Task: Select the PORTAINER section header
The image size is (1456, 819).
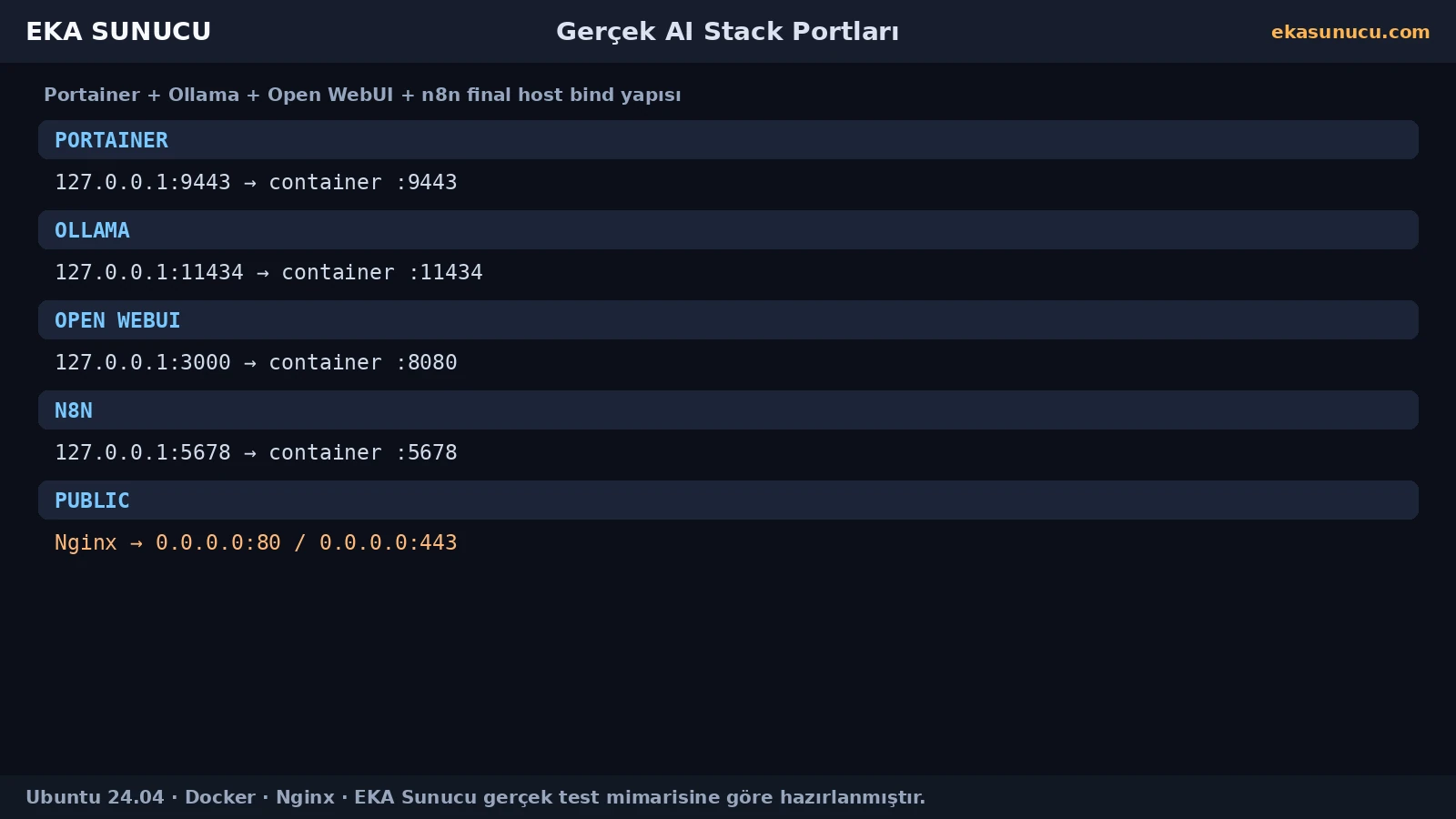Action: [x=728, y=140]
